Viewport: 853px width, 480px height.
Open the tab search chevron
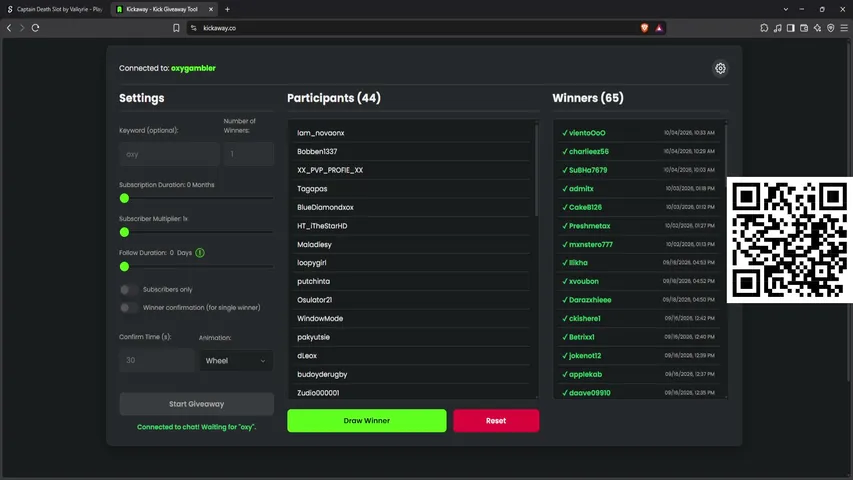pos(786,9)
